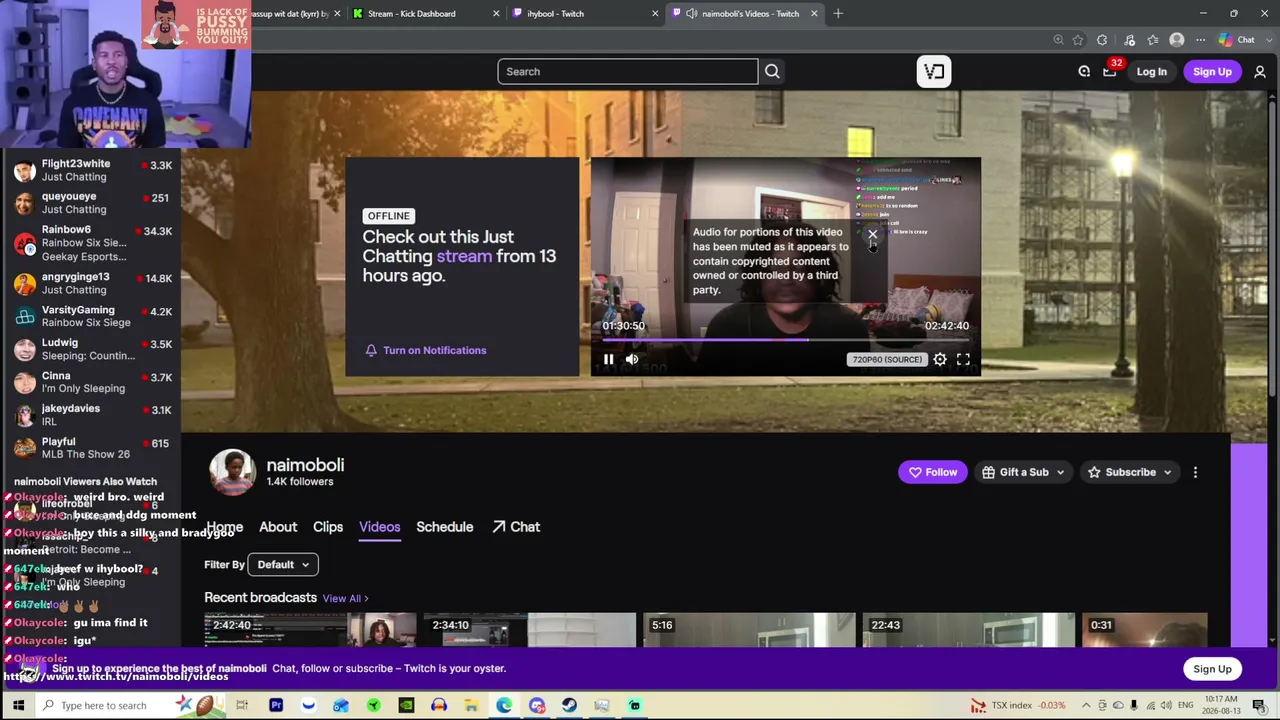1280x720 pixels.
Task: Open the 22:43 video thumbnail
Action: point(968,630)
